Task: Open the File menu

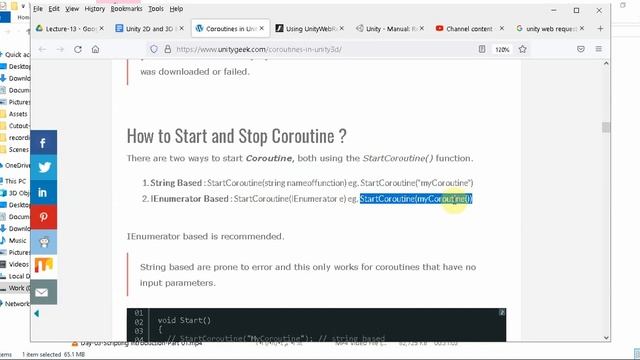Action: coord(38,9)
